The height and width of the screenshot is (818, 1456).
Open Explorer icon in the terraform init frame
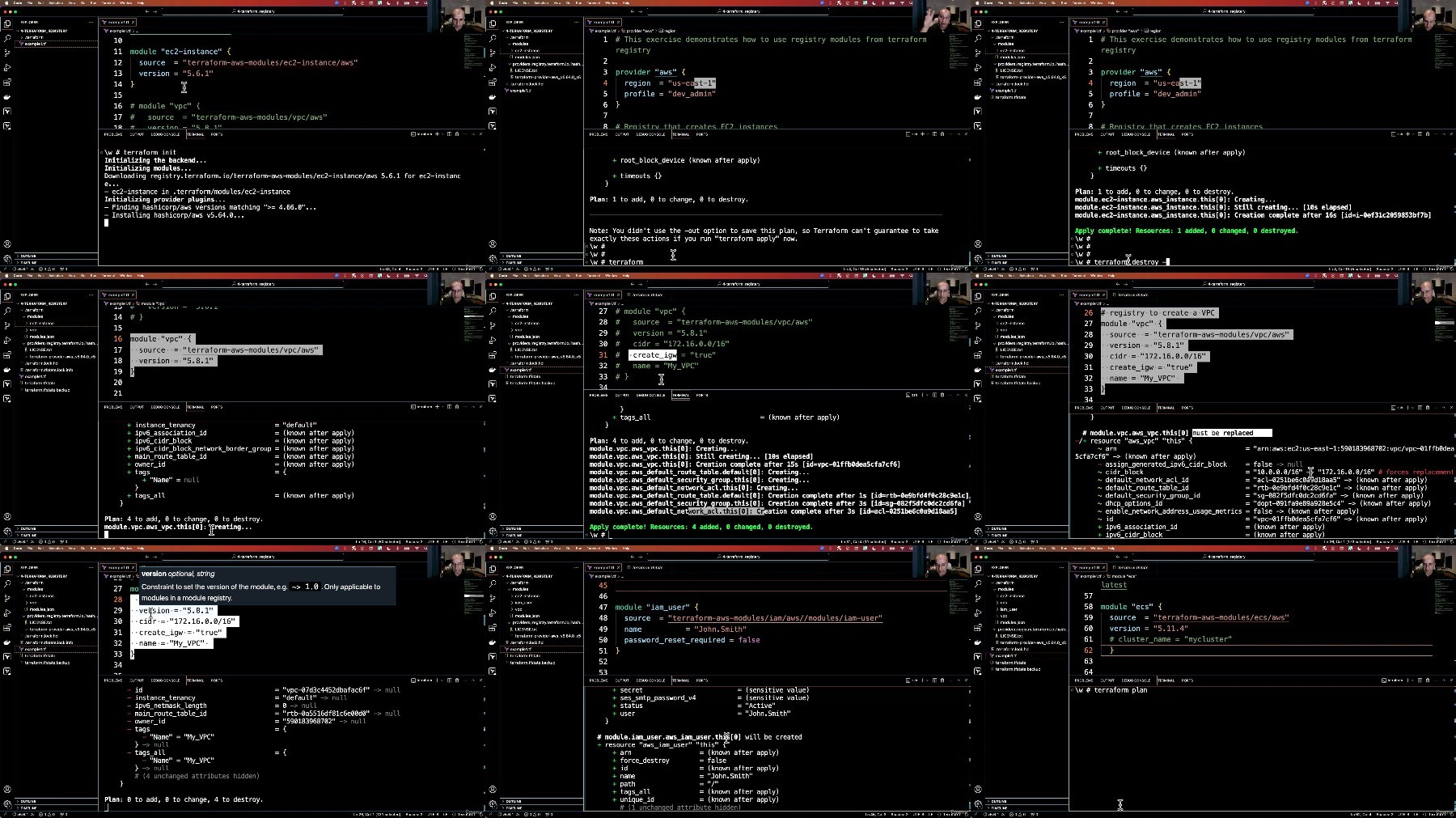(7, 23)
